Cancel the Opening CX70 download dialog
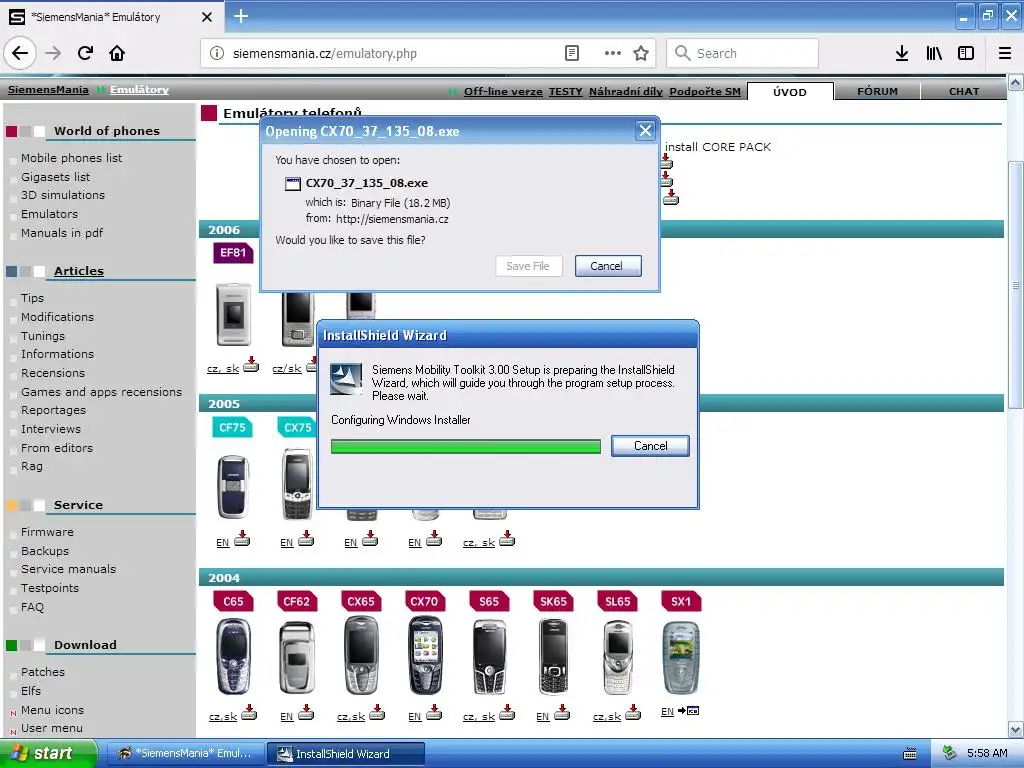 pos(607,266)
